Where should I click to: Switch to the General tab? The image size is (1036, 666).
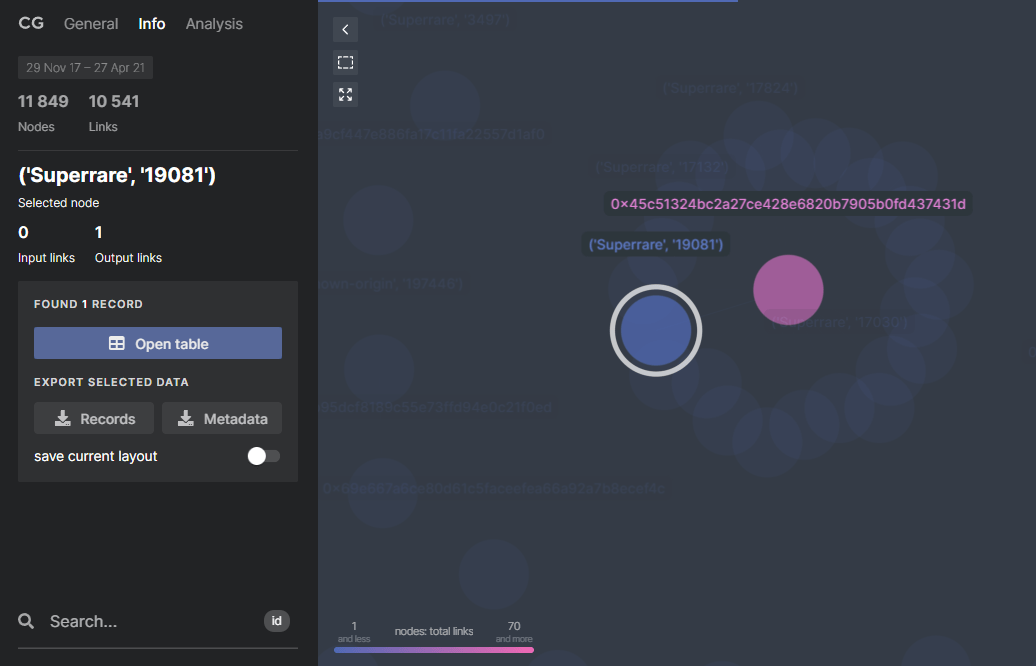tap(91, 24)
